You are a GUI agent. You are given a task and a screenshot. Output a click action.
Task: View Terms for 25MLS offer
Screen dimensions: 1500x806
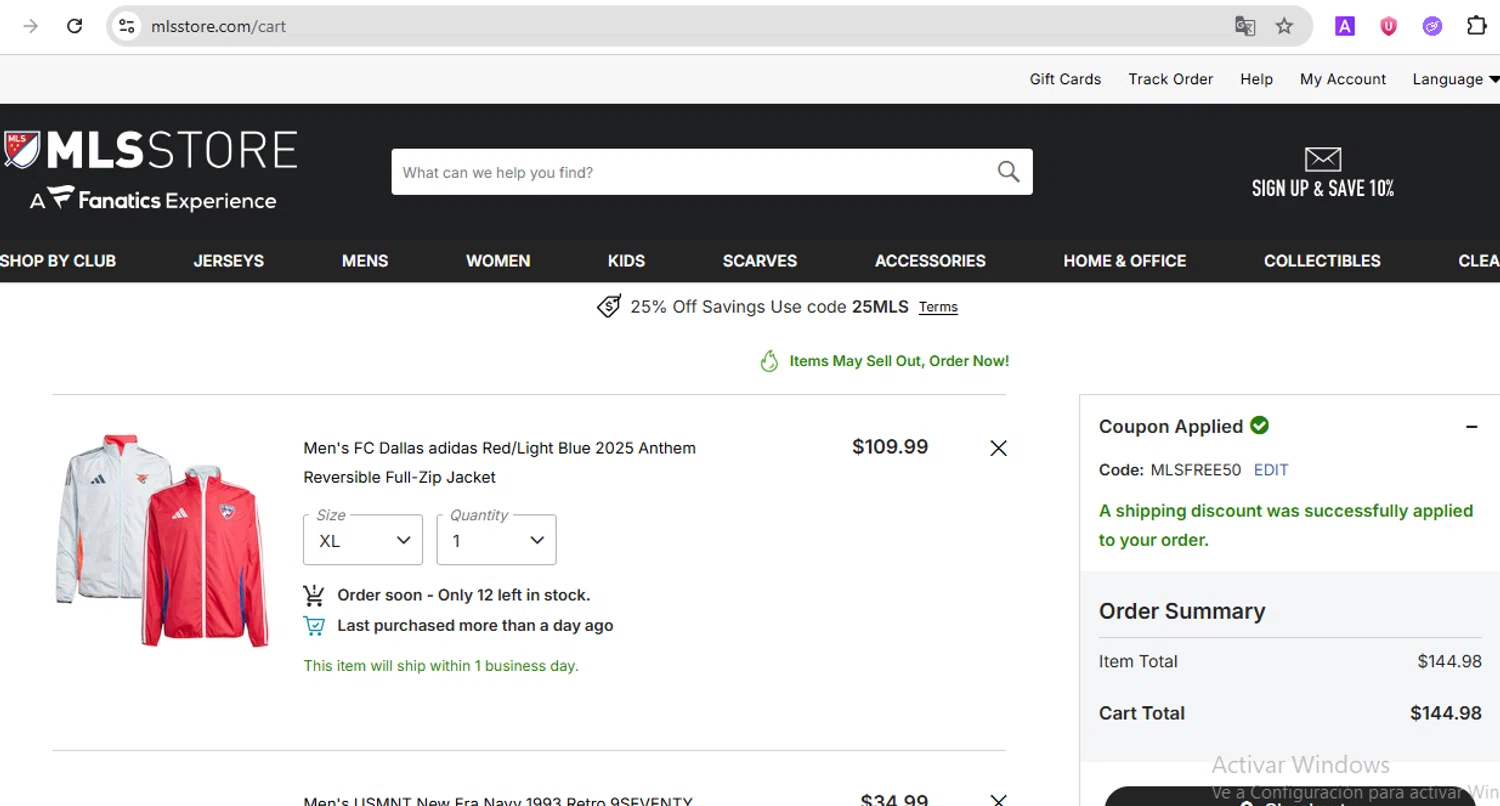tap(938, 307)
